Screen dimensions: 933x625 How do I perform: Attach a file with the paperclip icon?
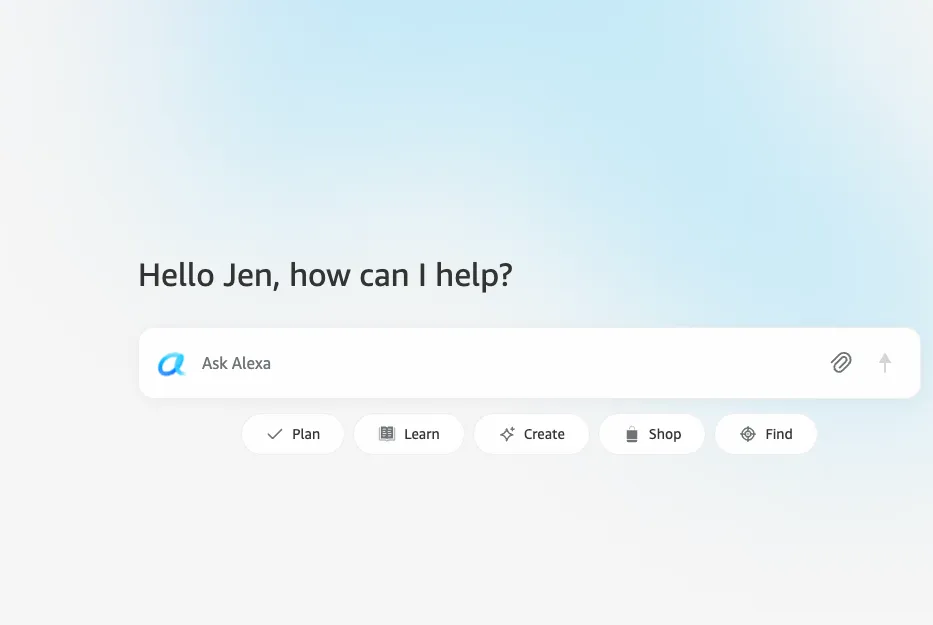pos(841,362)
